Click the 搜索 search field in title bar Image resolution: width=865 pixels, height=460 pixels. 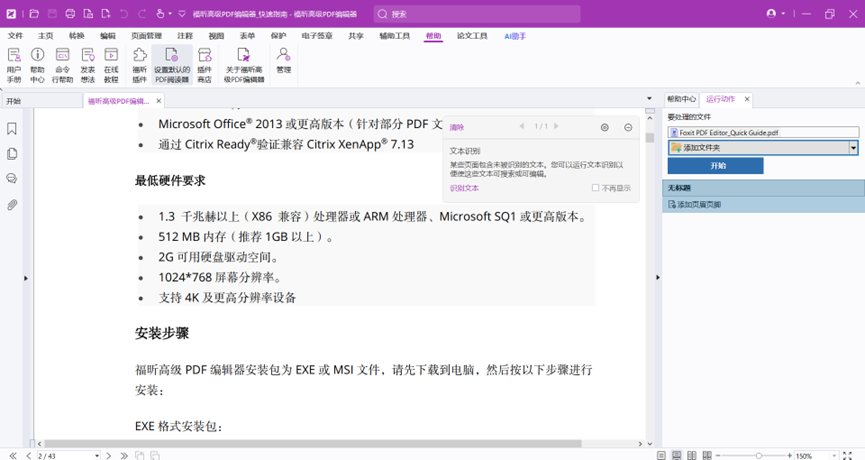(x=477, y=14)
